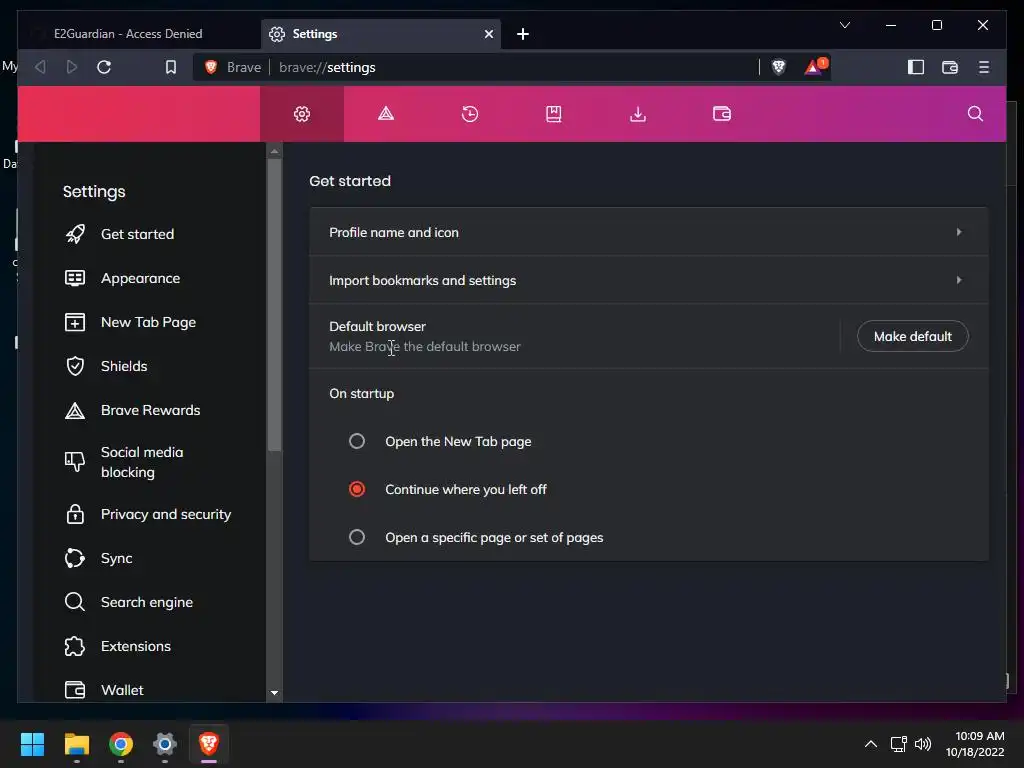
Task: Click the Make default button
Action: click(912, 336)
